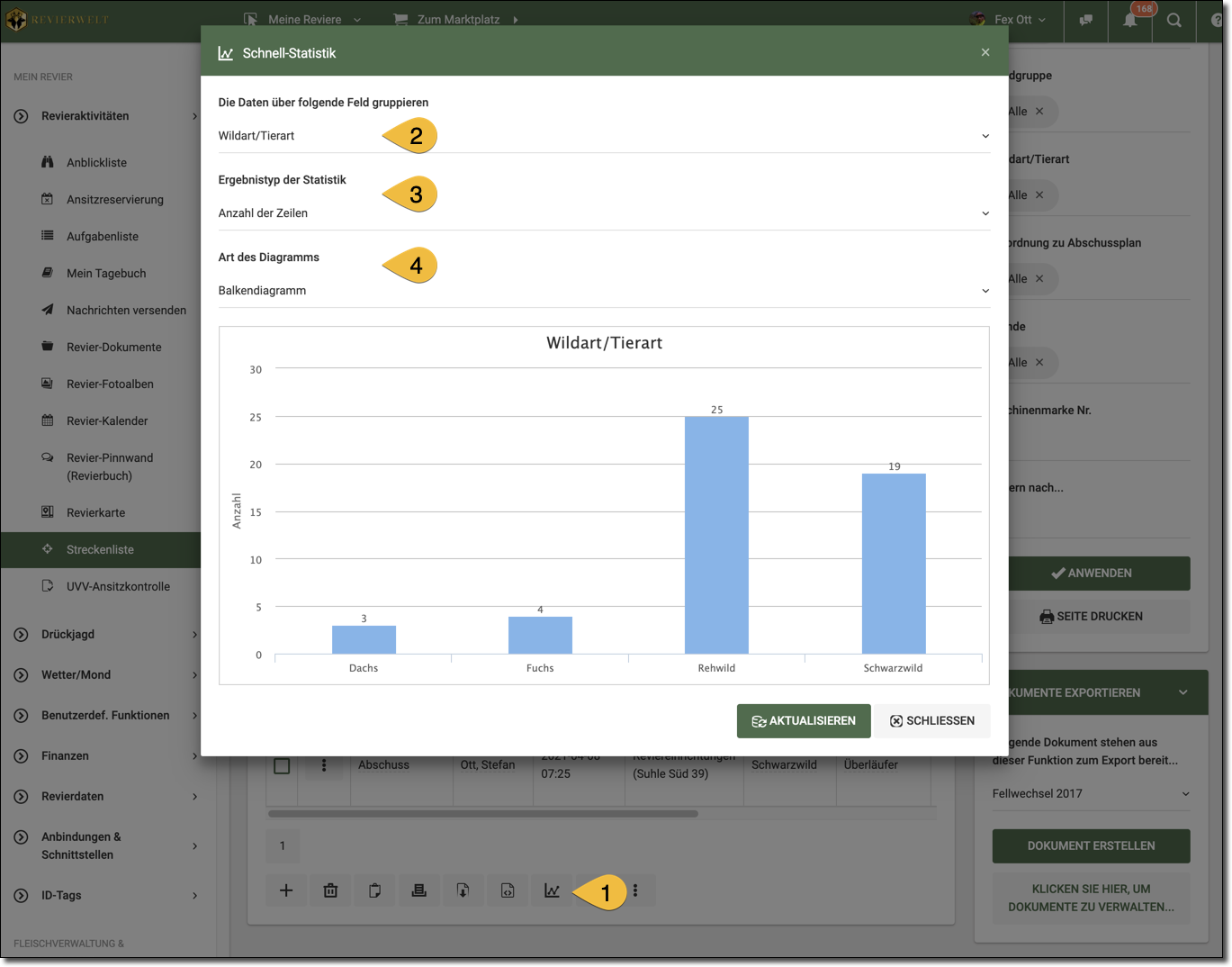Open notifications bell with 168 badge
This screenshot has height=967, width=1232.
click(1130, 20)
